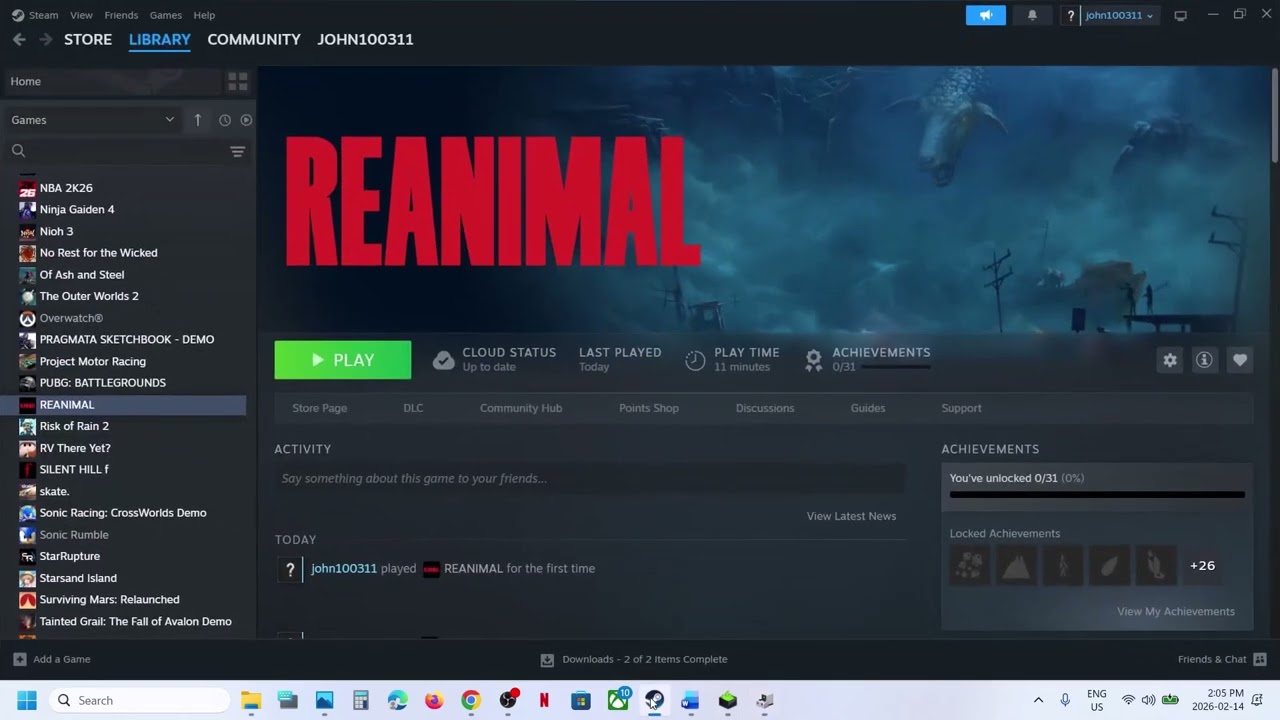The width and height of the screenshot is (1280, 720).
Task: Select the Overwatch game icon in list
Action: click(x=27, y=318)
